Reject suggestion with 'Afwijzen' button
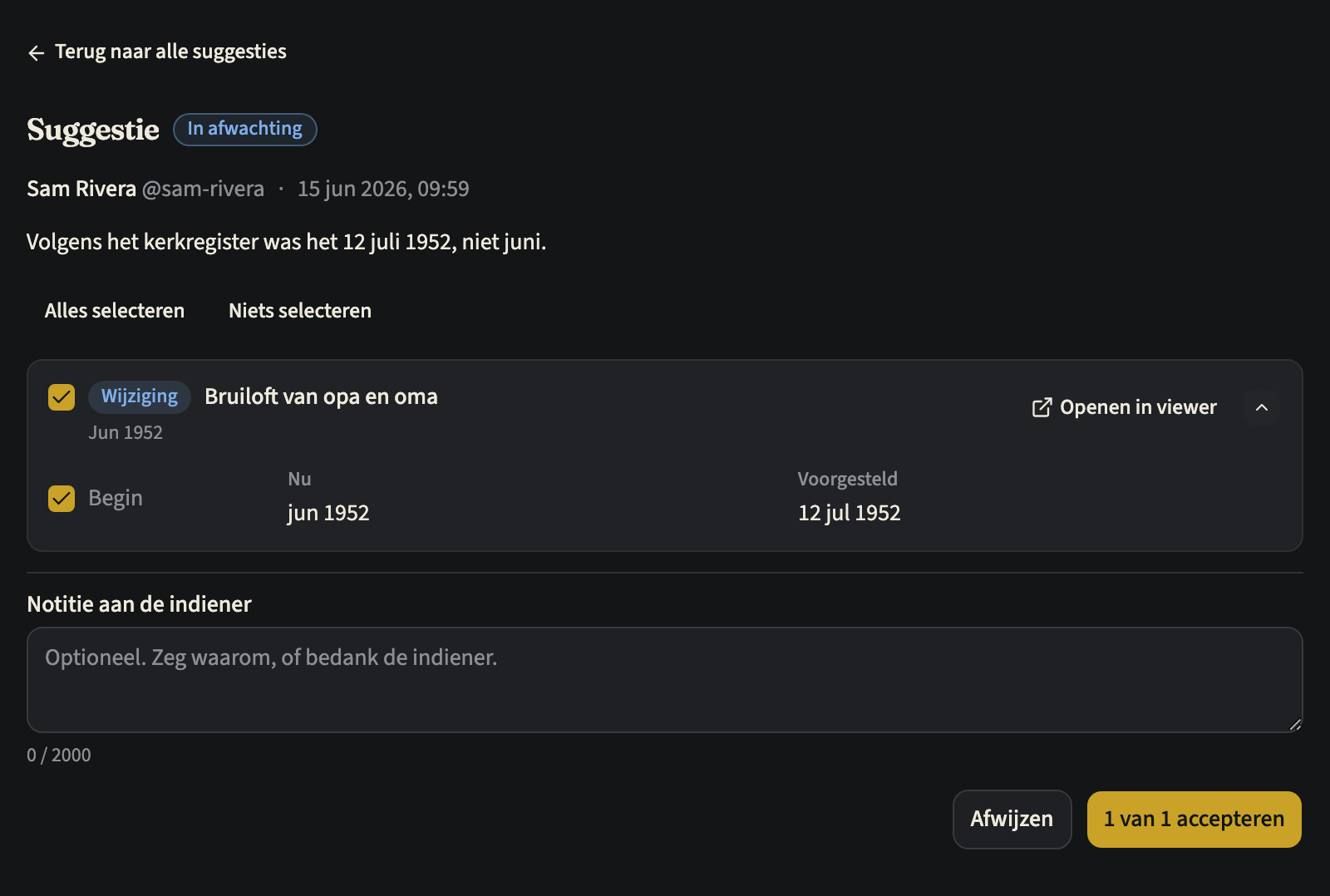Image resolution: width=1330 pixels, height=896 pixels. 1012,820
